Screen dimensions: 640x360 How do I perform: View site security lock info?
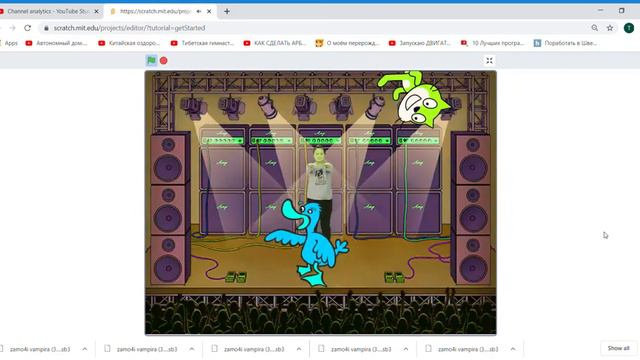coord(46,28)
